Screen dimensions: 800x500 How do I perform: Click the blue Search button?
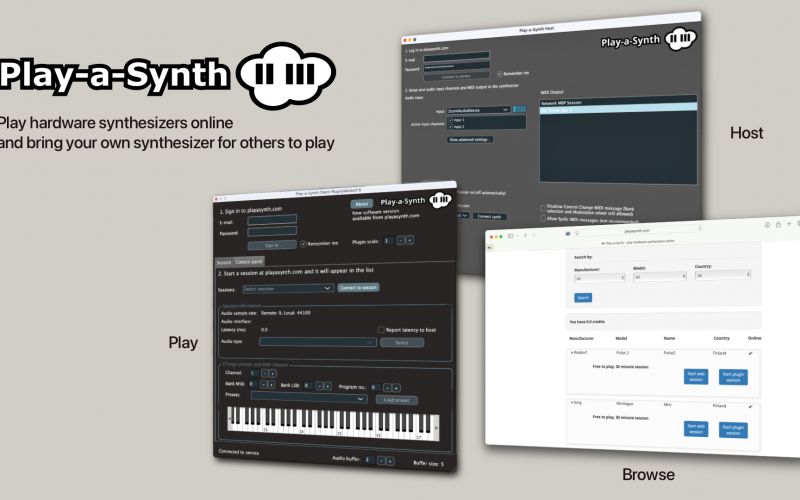click(x=583, y=297)
